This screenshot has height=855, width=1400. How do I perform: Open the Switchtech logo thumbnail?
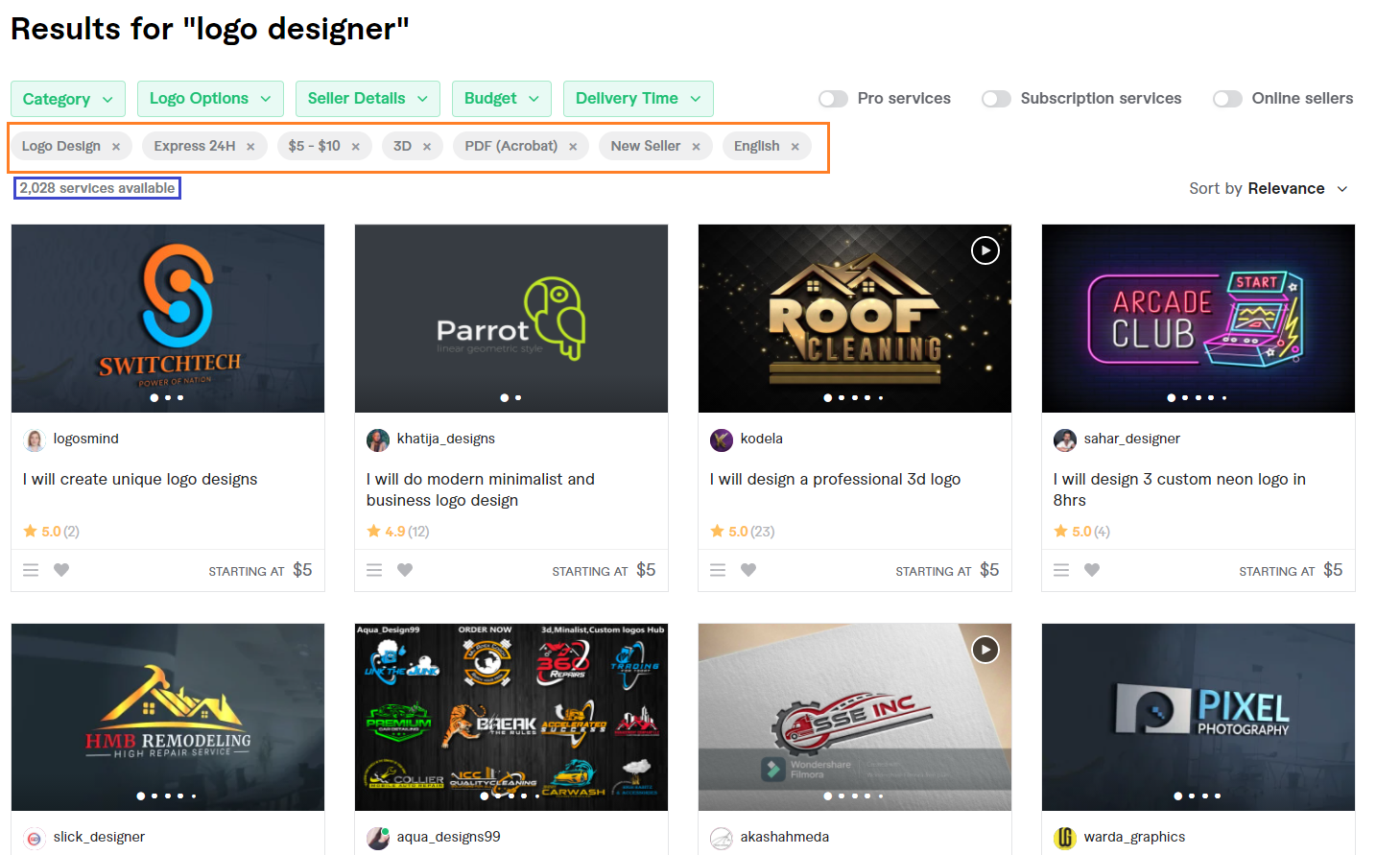pos(168,319)
